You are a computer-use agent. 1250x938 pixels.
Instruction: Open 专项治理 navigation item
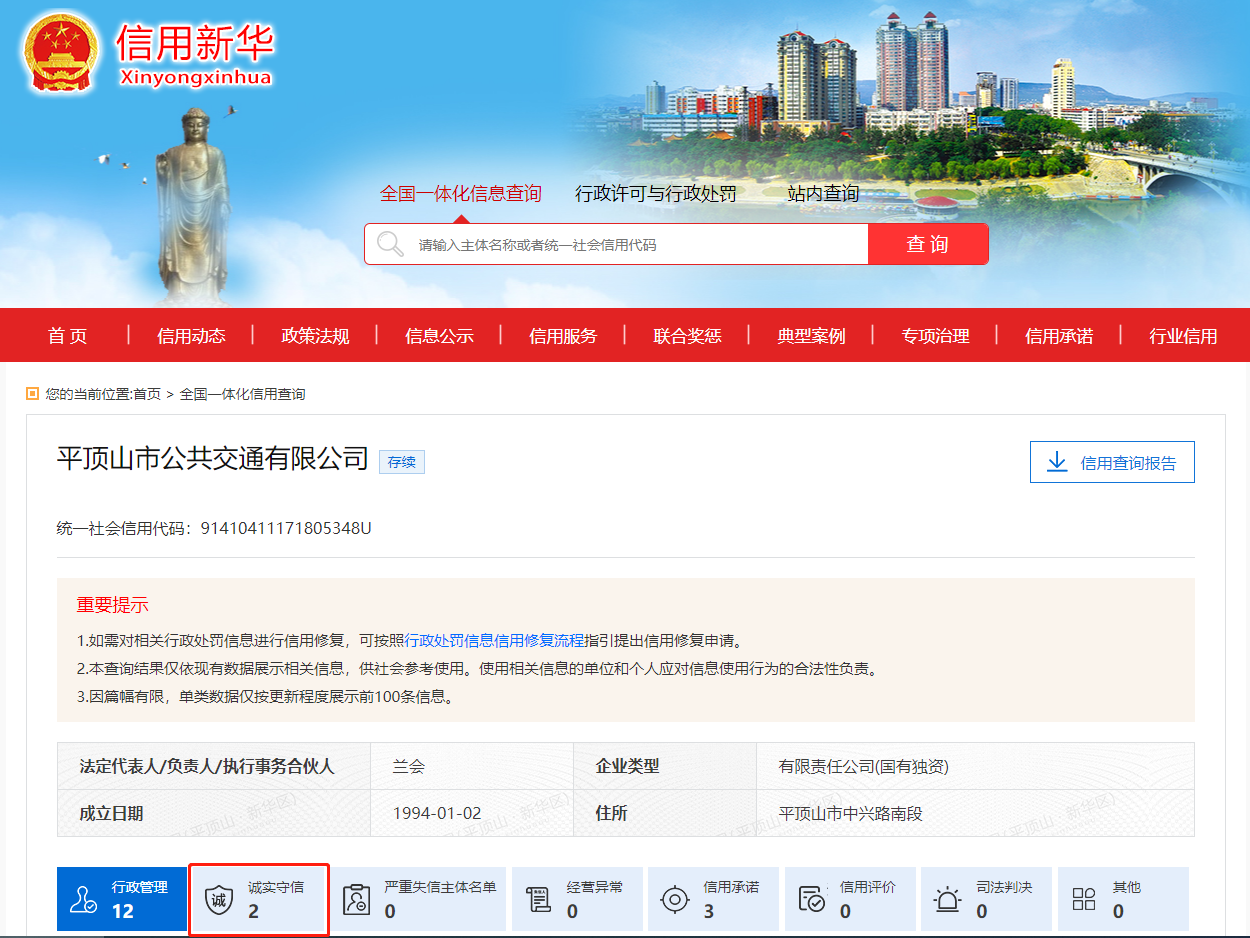(935, 336)
